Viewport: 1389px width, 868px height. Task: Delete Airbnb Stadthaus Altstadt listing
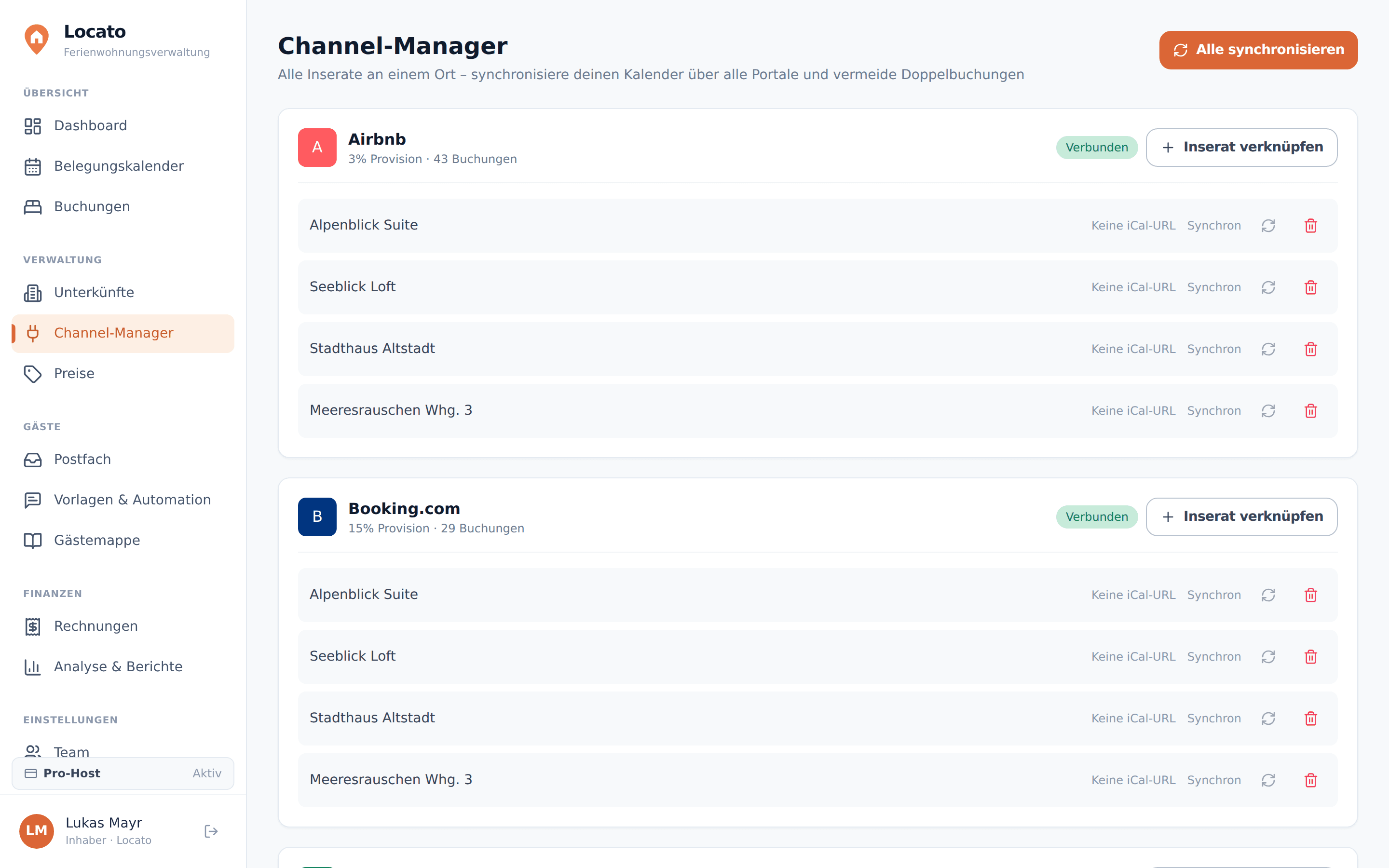1310,349
